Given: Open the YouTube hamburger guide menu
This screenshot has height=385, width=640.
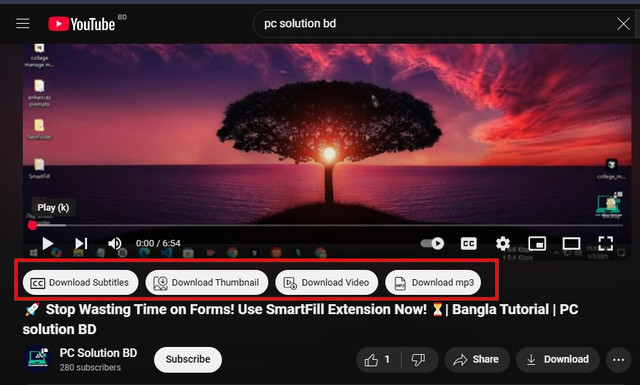Looking at the screenshot, I should pyautogui.click(x=23, y=24).
